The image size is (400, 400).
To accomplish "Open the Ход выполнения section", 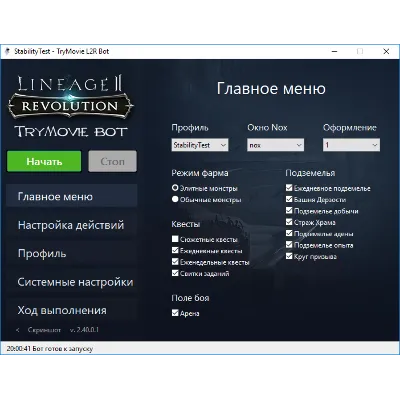I will coord(72,310).
